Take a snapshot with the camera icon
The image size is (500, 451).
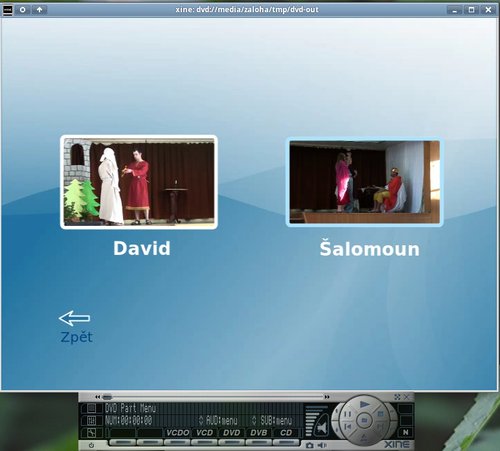(x=310, y=445)
